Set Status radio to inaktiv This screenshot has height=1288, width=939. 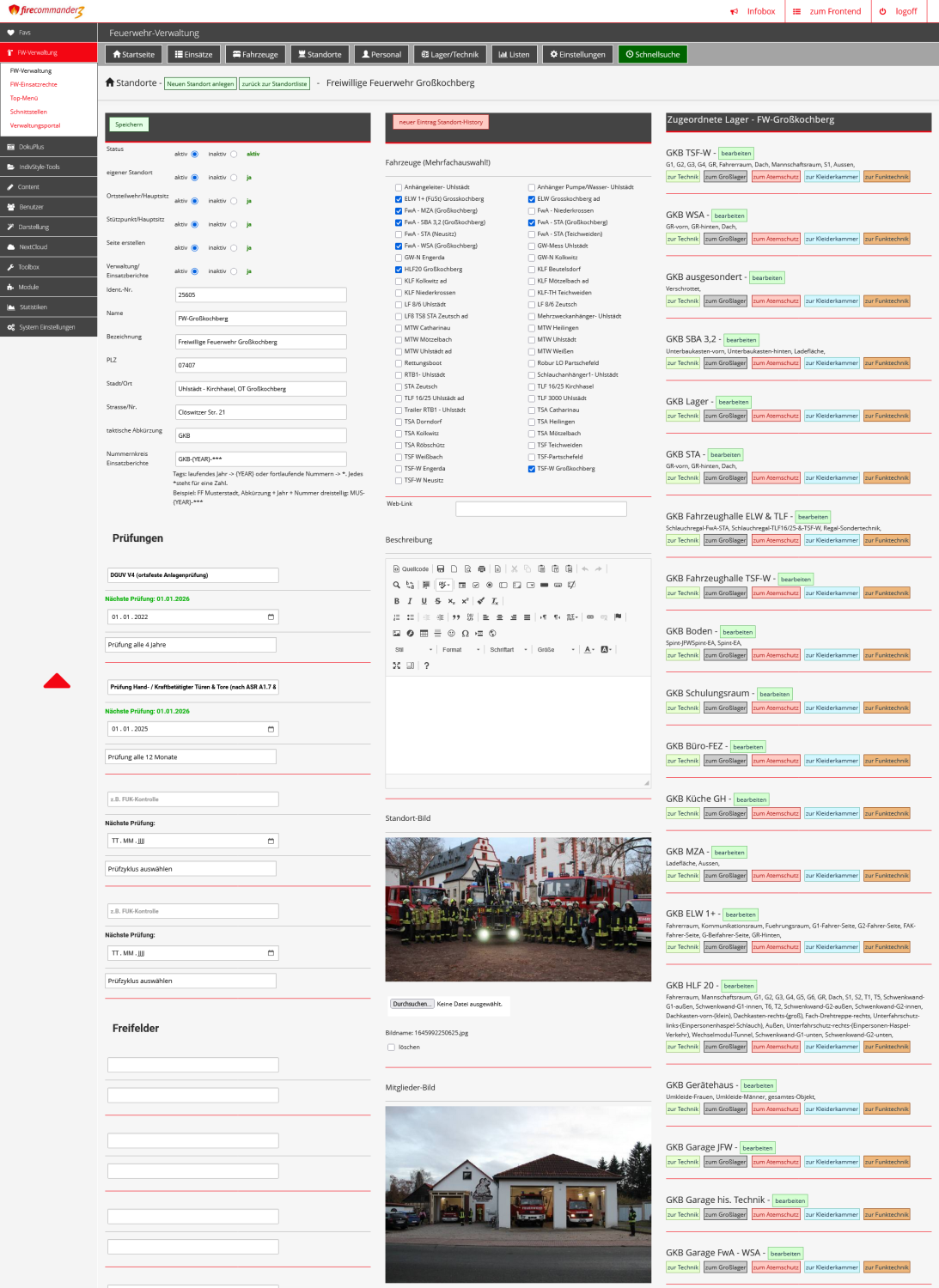234,155
